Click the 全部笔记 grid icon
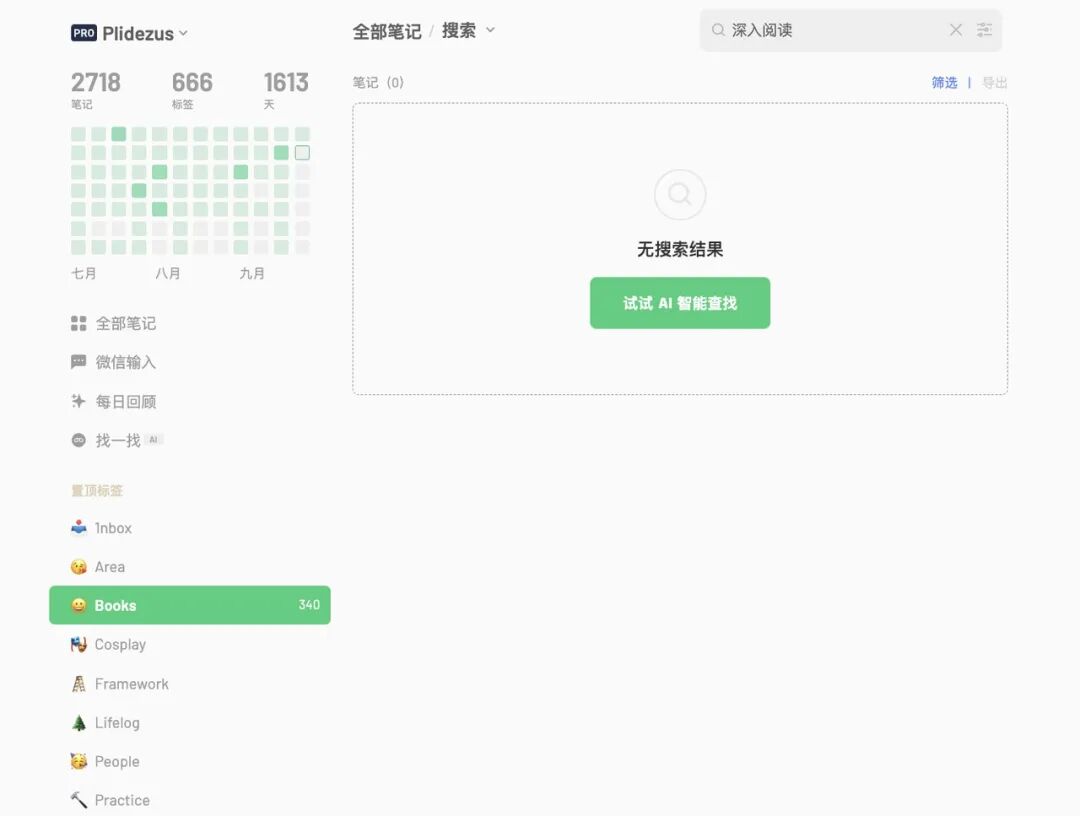 79,323
